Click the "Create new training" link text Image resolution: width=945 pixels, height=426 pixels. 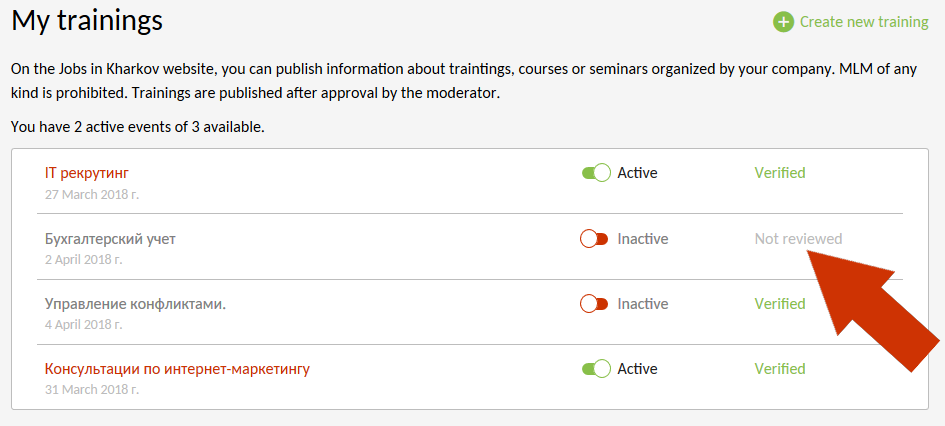coord(864,22)
